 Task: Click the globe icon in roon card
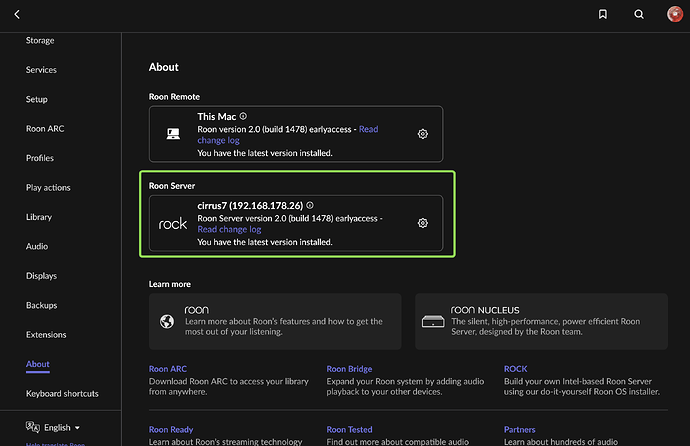pos(167,322)
